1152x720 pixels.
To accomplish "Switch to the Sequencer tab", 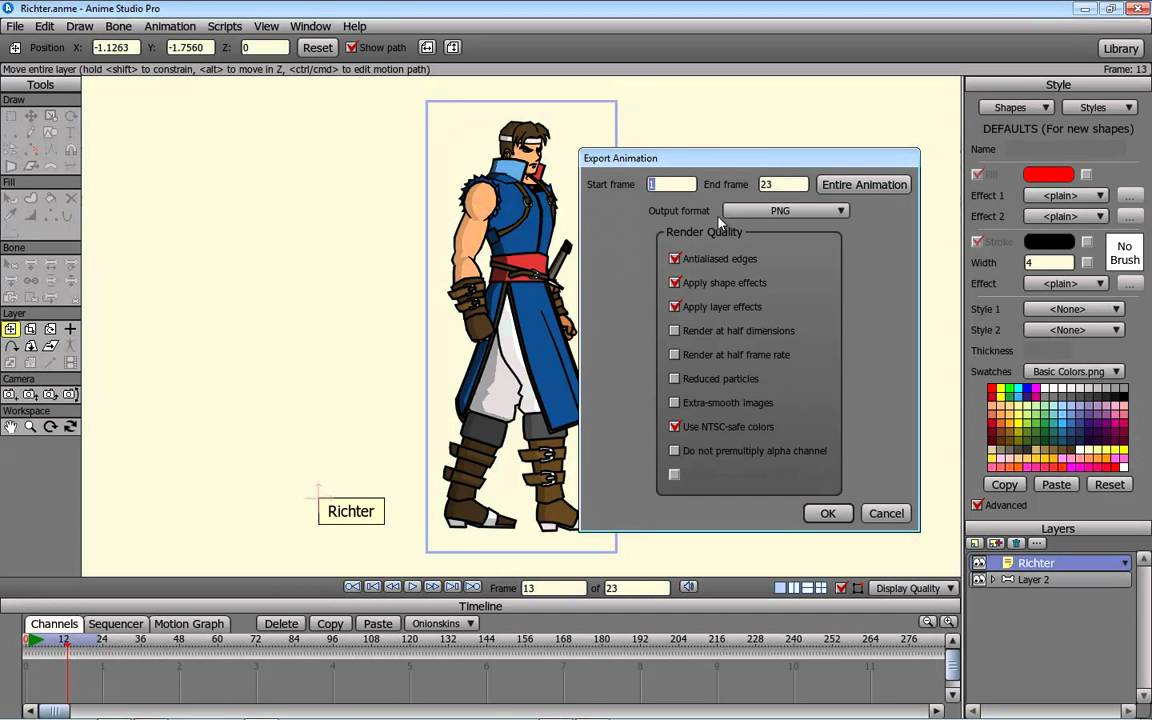I will point(116,624).
